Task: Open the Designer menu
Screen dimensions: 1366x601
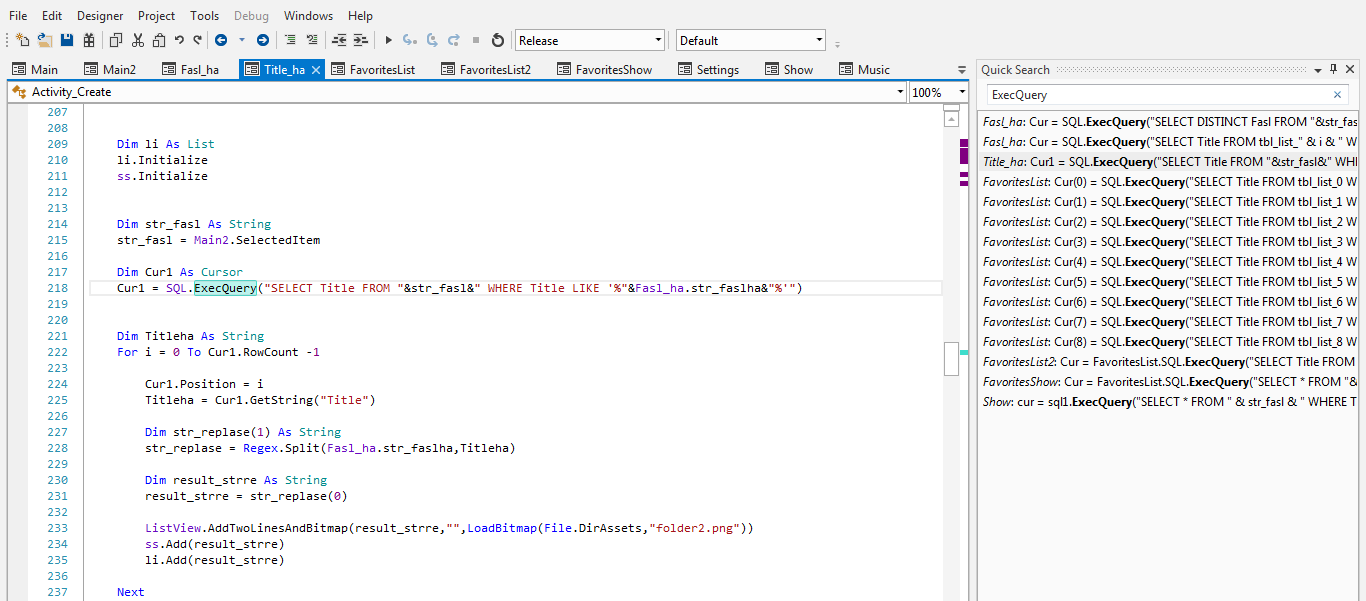Action: coord(100,16)
